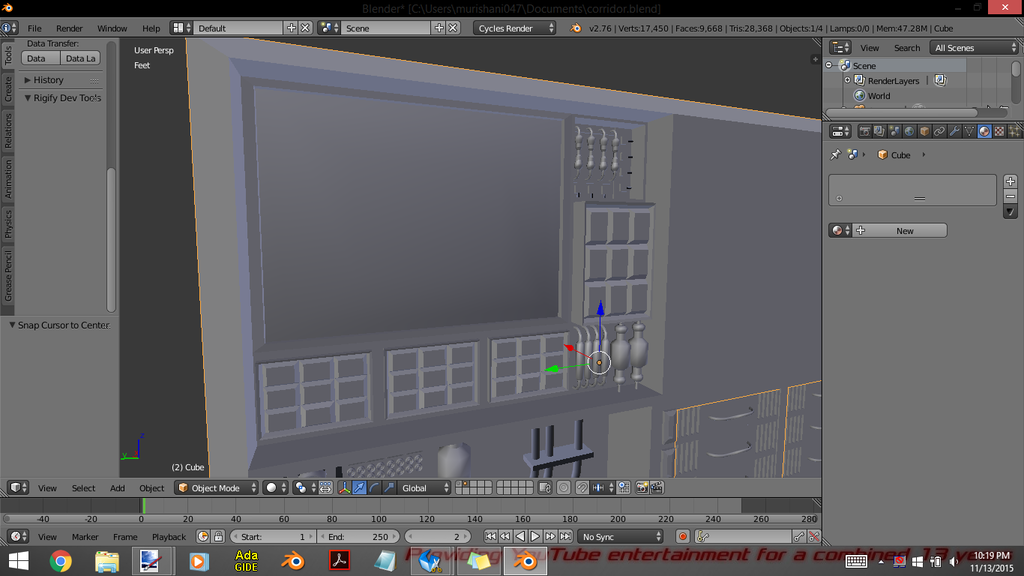Click the add new screen layout plus
Screen dimensions: 1024x576
[x=291, y=28]
